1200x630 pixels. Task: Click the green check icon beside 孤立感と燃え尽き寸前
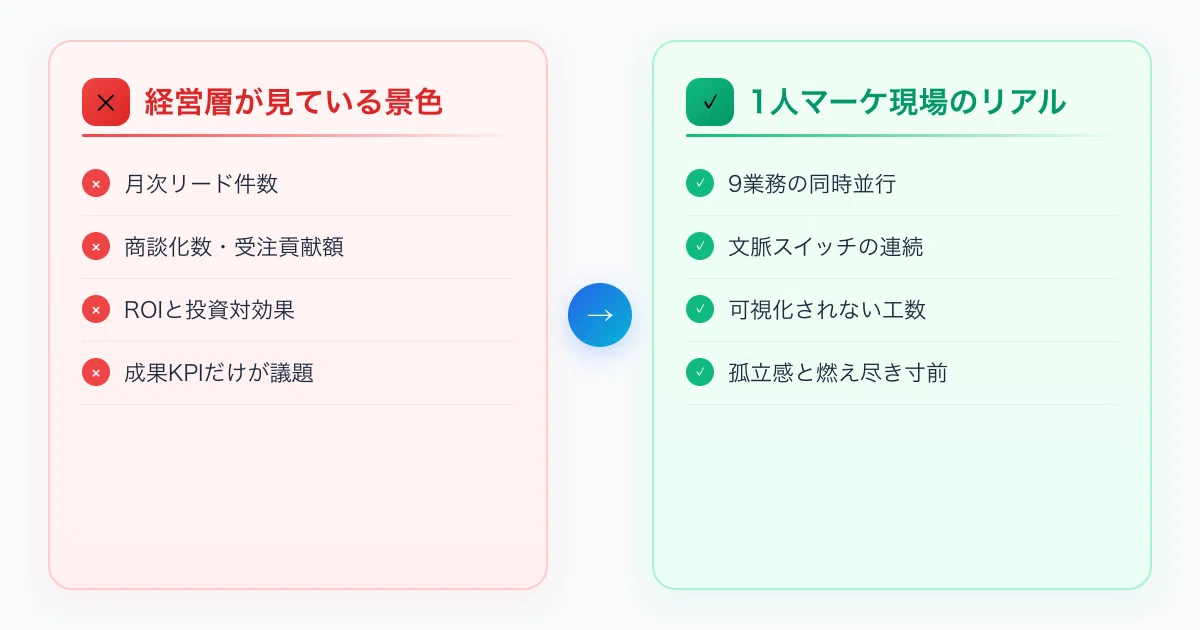click(700, 373)
